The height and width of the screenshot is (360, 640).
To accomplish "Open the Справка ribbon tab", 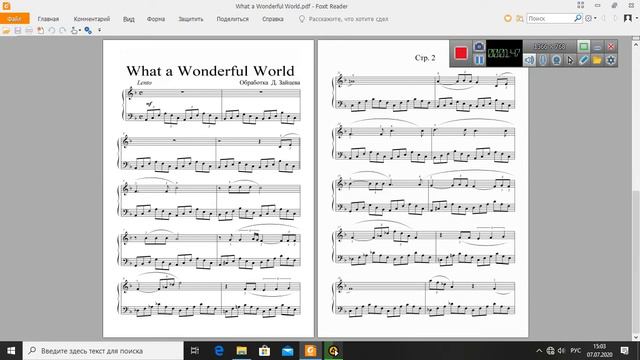I will (x=273, y=19).
